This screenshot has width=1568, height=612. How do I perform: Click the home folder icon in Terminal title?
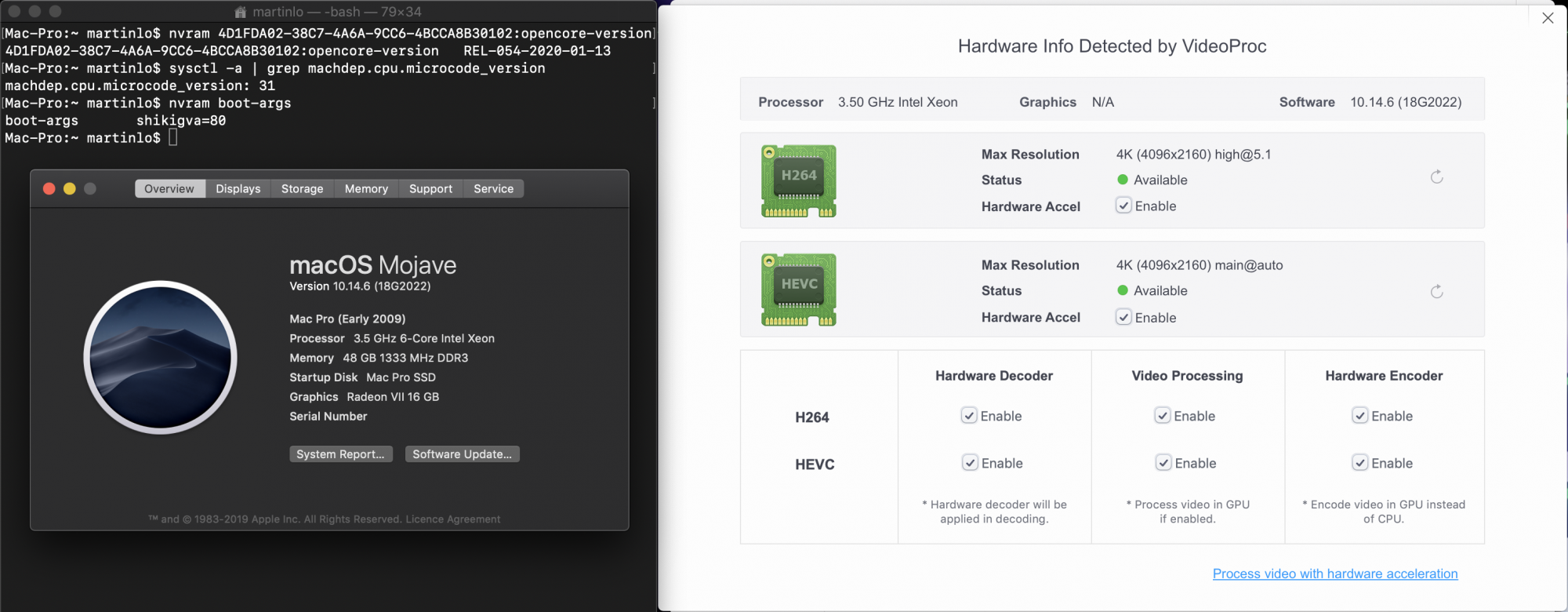coord(241,12)
